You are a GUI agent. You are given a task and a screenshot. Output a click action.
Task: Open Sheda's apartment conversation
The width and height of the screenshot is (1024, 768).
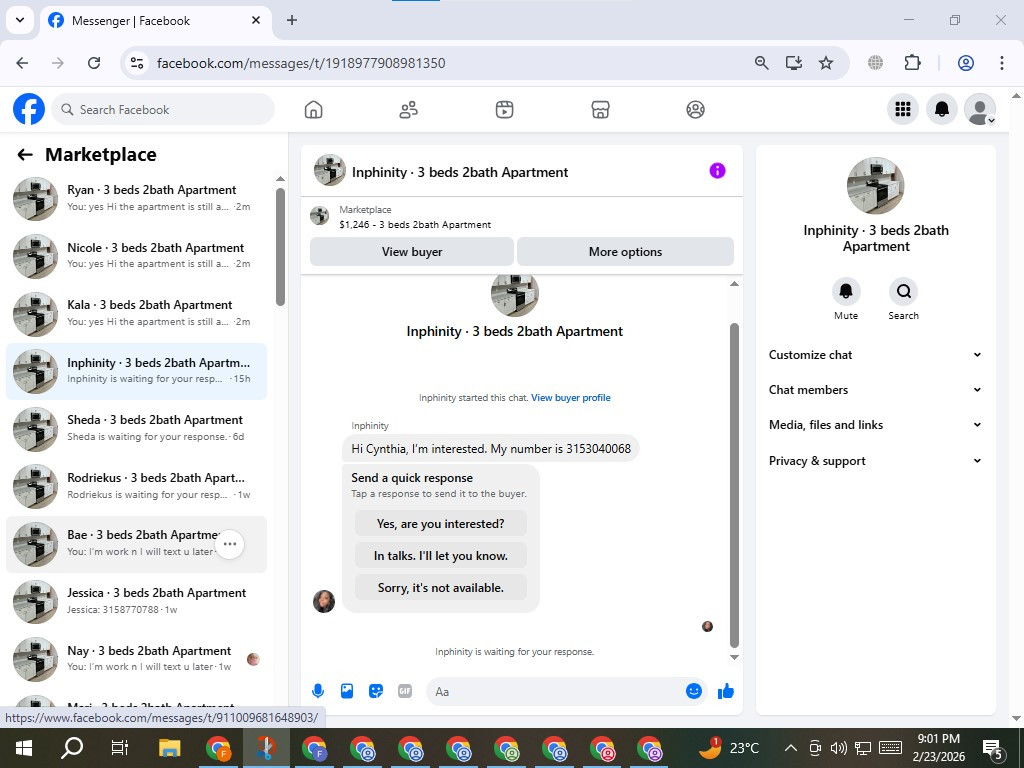[x=136, y=428]
